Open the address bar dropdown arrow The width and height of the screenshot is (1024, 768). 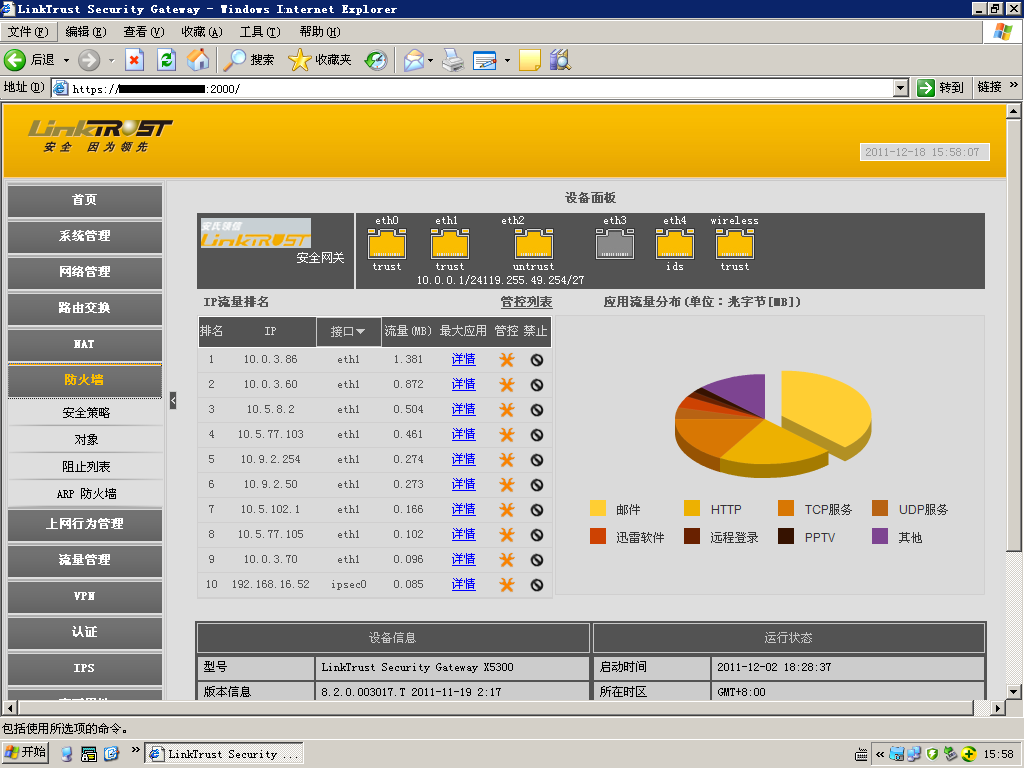pos(901,88)
